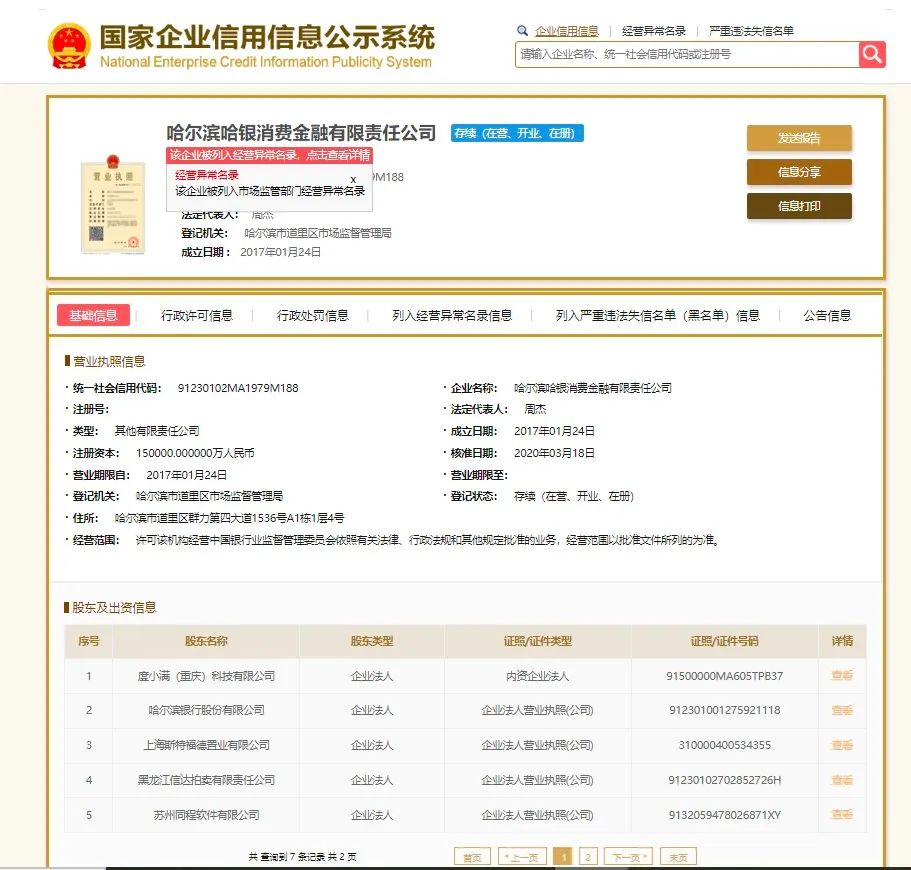View details for 苏州同程软件有限公司 row
911x870 pixels.
(x=842, y=814)
